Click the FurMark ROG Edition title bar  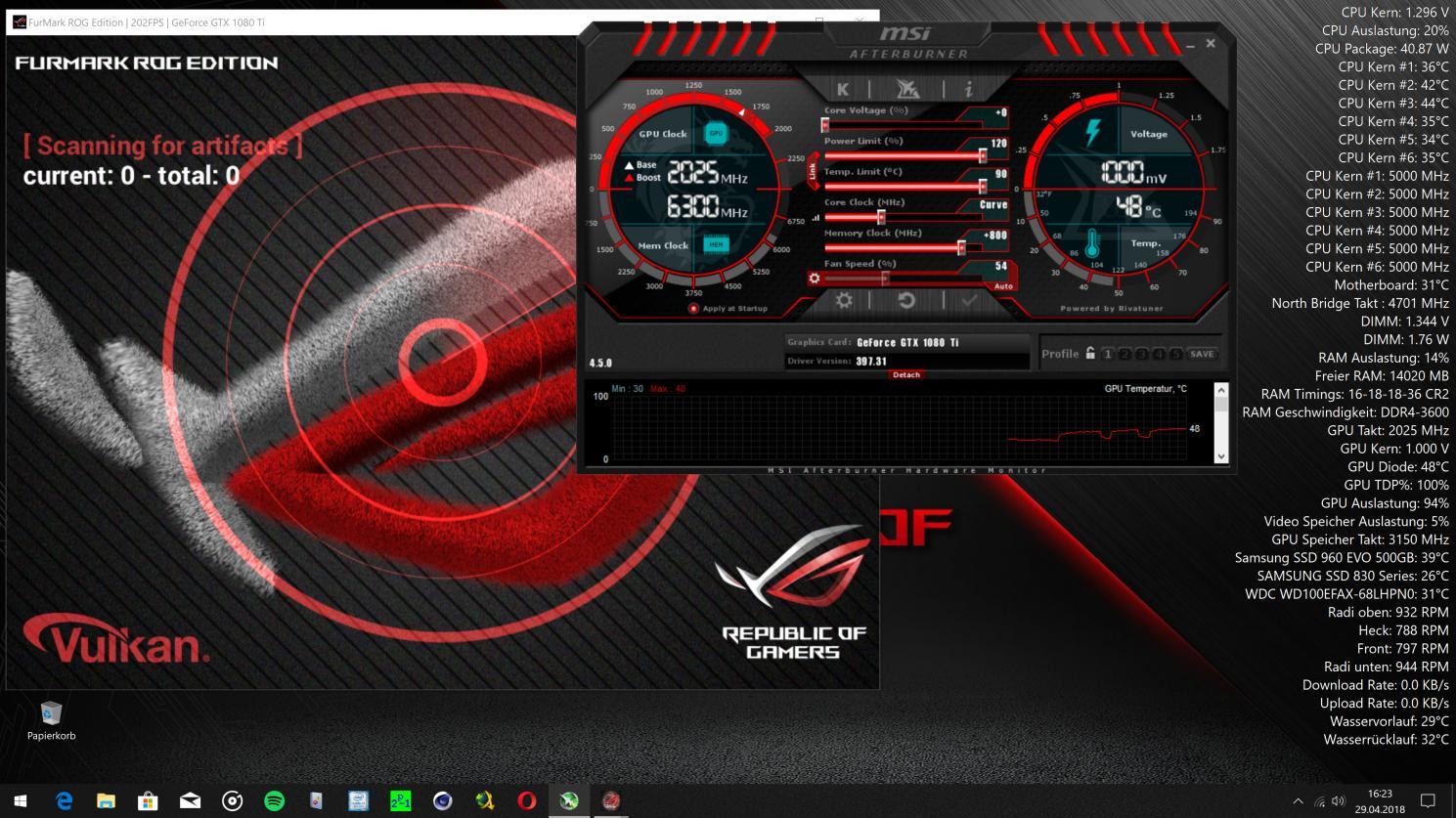click(442, 22)
